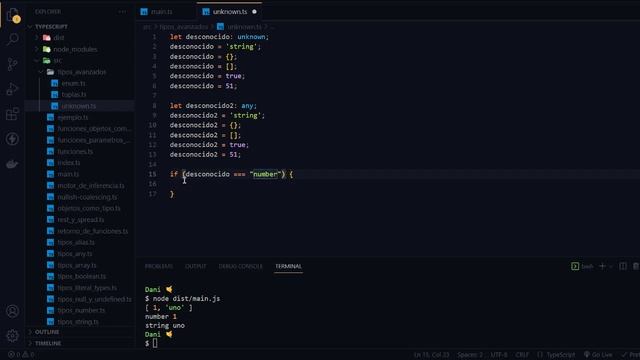Open Explorer more actions ellipsis
The width and height of the screenshot is (640, 360).
[x=122, y=12]
